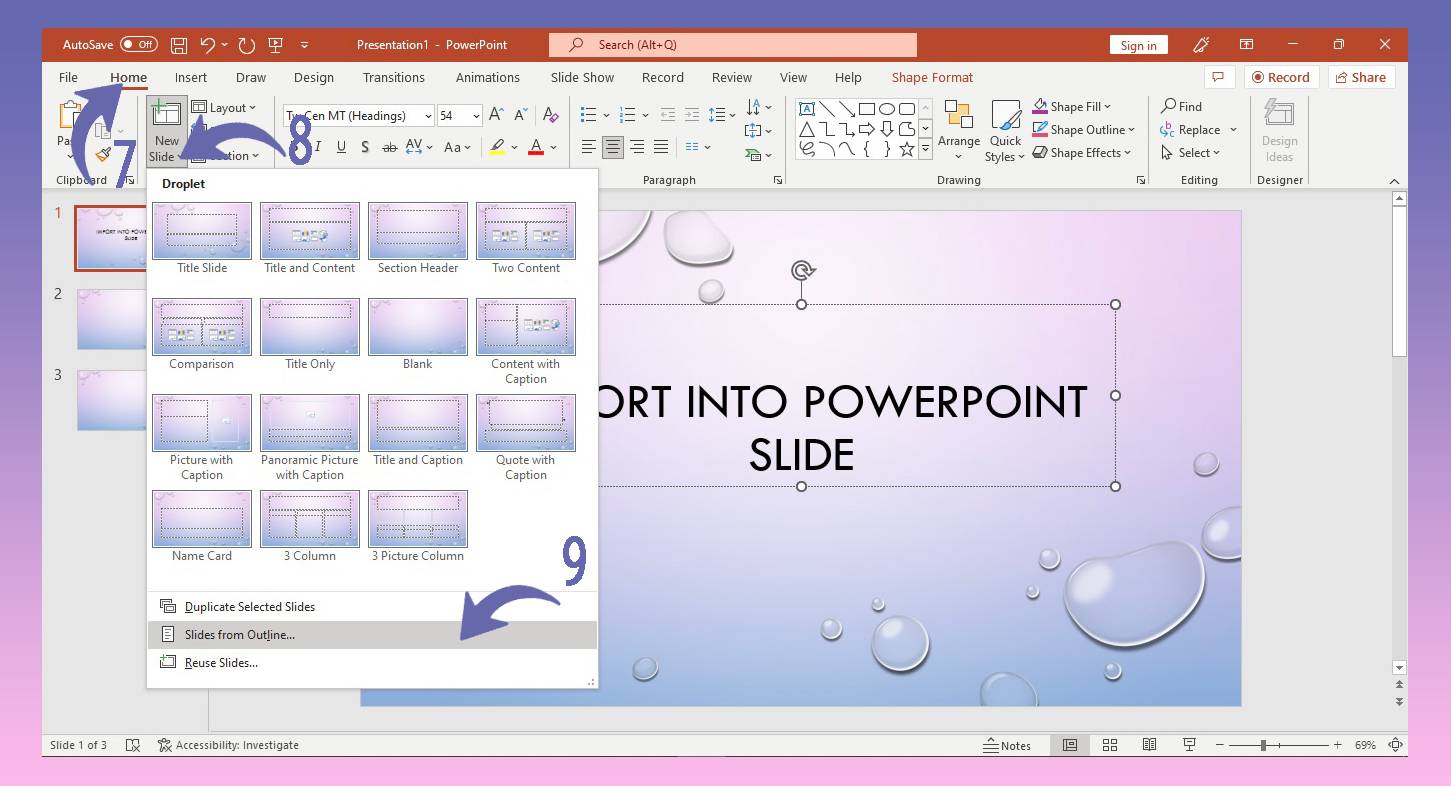Expand the Select dropdown
The width and height of the screenshot is (1451, 786).
click(1216, 153)
